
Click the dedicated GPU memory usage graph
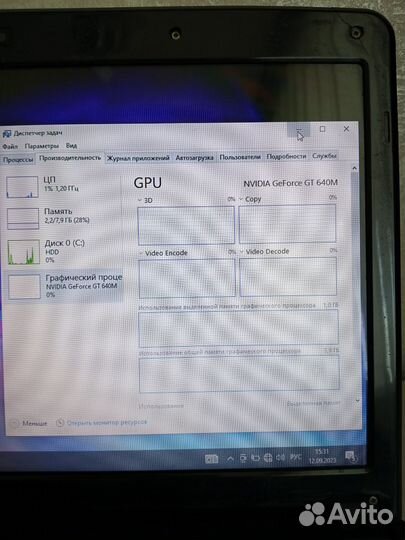point(238,328)
